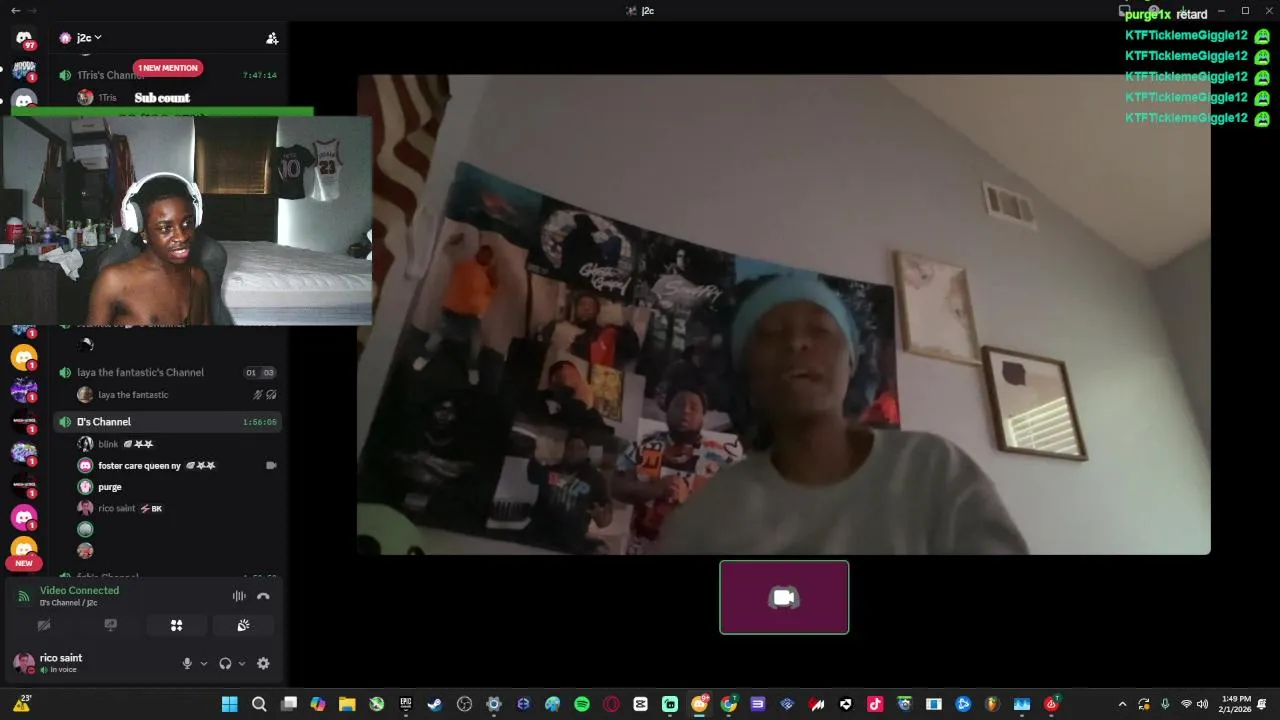Show hidden system tray icons chevron
The image size is (1280, 720).
tap(1122, 704)
